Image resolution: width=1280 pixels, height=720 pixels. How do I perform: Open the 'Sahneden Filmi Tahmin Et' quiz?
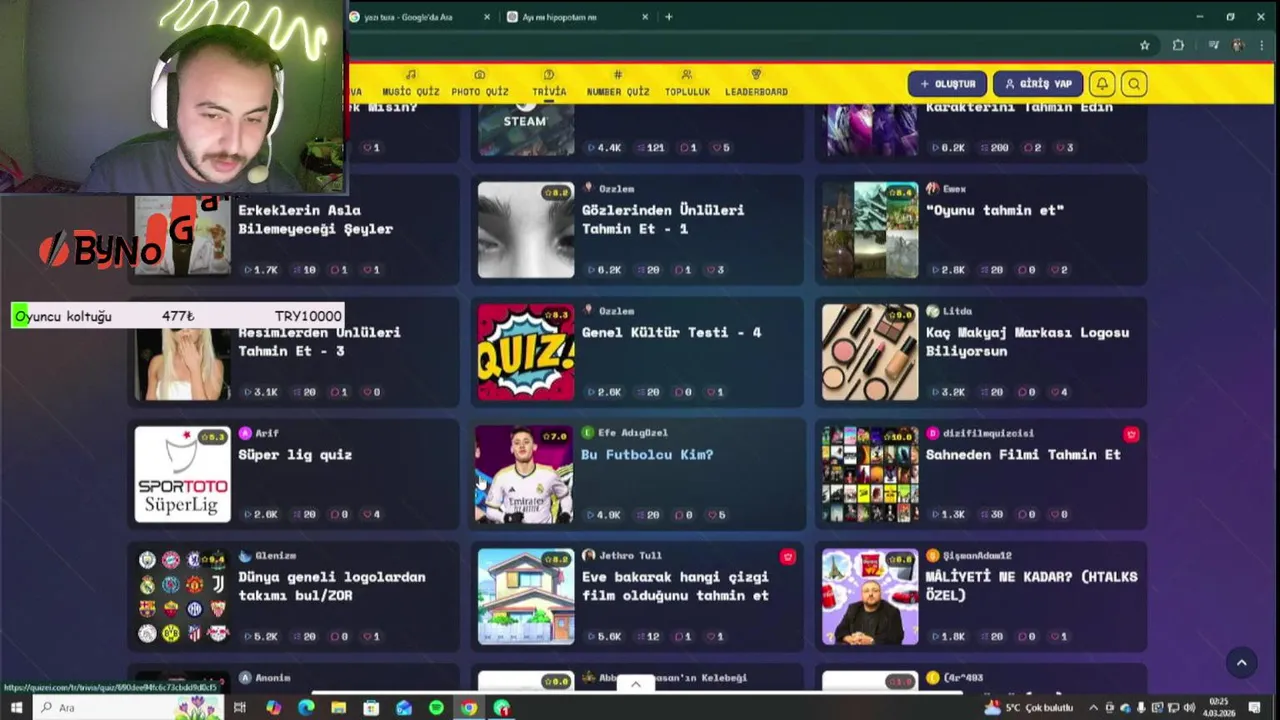point(1023,454)
